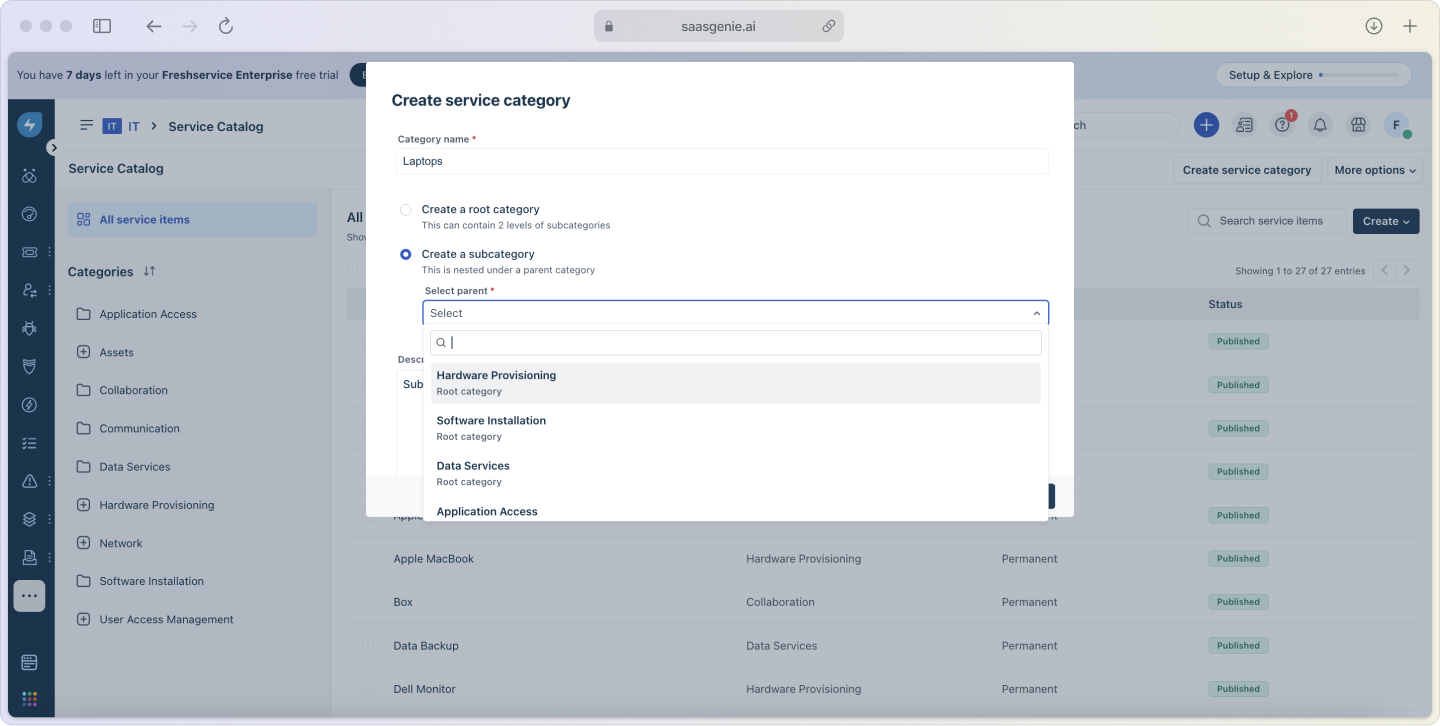
Task: Select the 'Create a subcategory' radio button
Action: point(406,254)
